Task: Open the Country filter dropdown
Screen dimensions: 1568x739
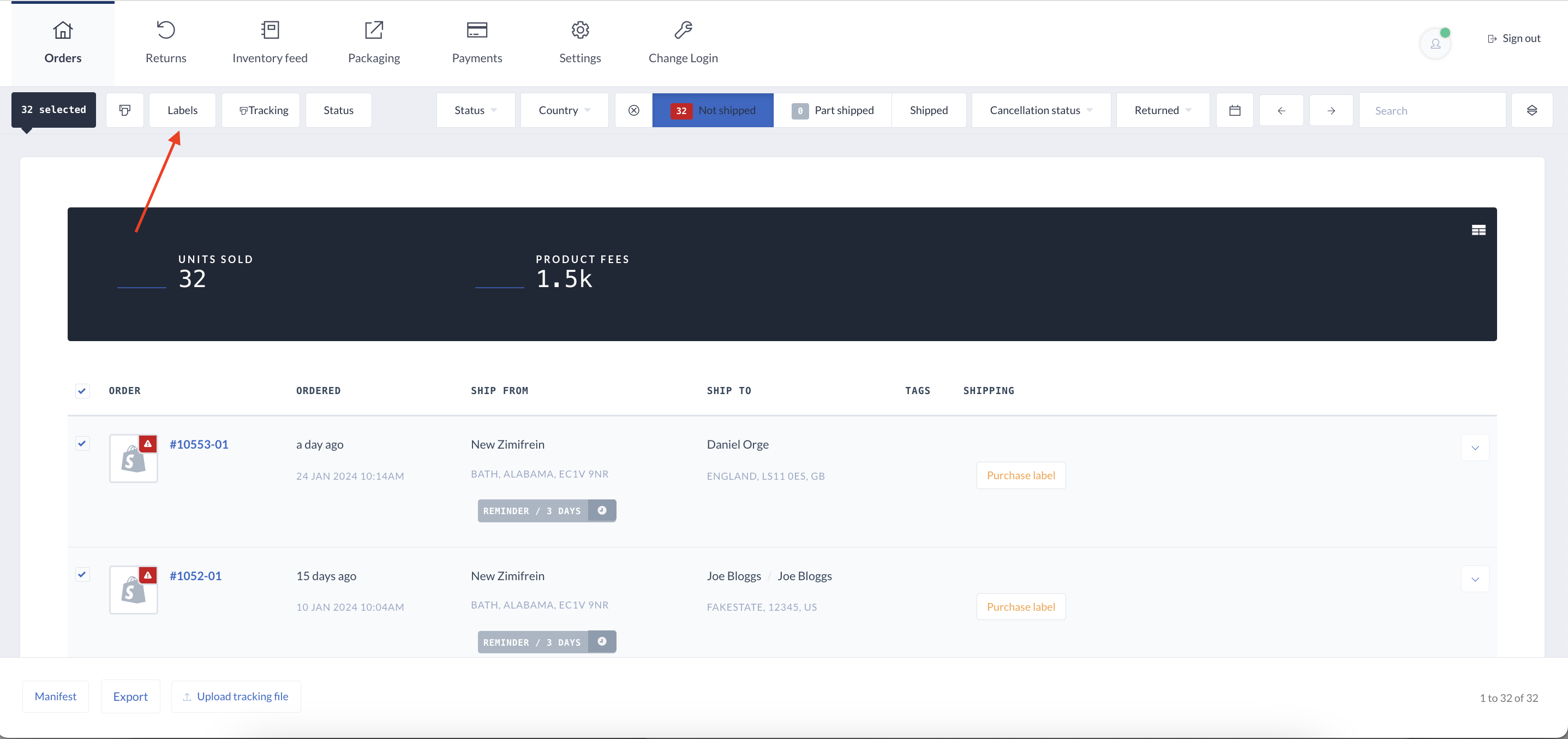Action: [564, 110]
